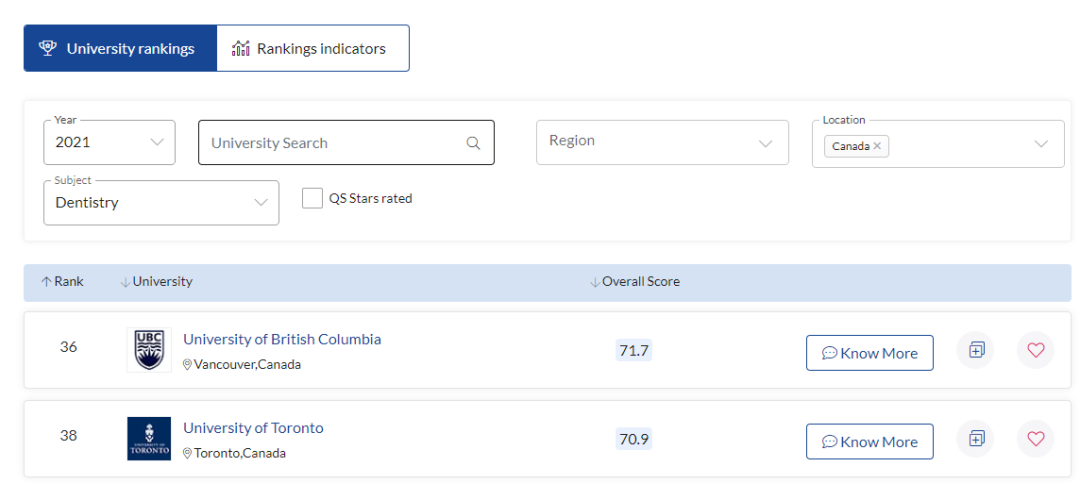The image size is (1080, 500).
Task: Open the Year dropdown
Action: point(109,142)
